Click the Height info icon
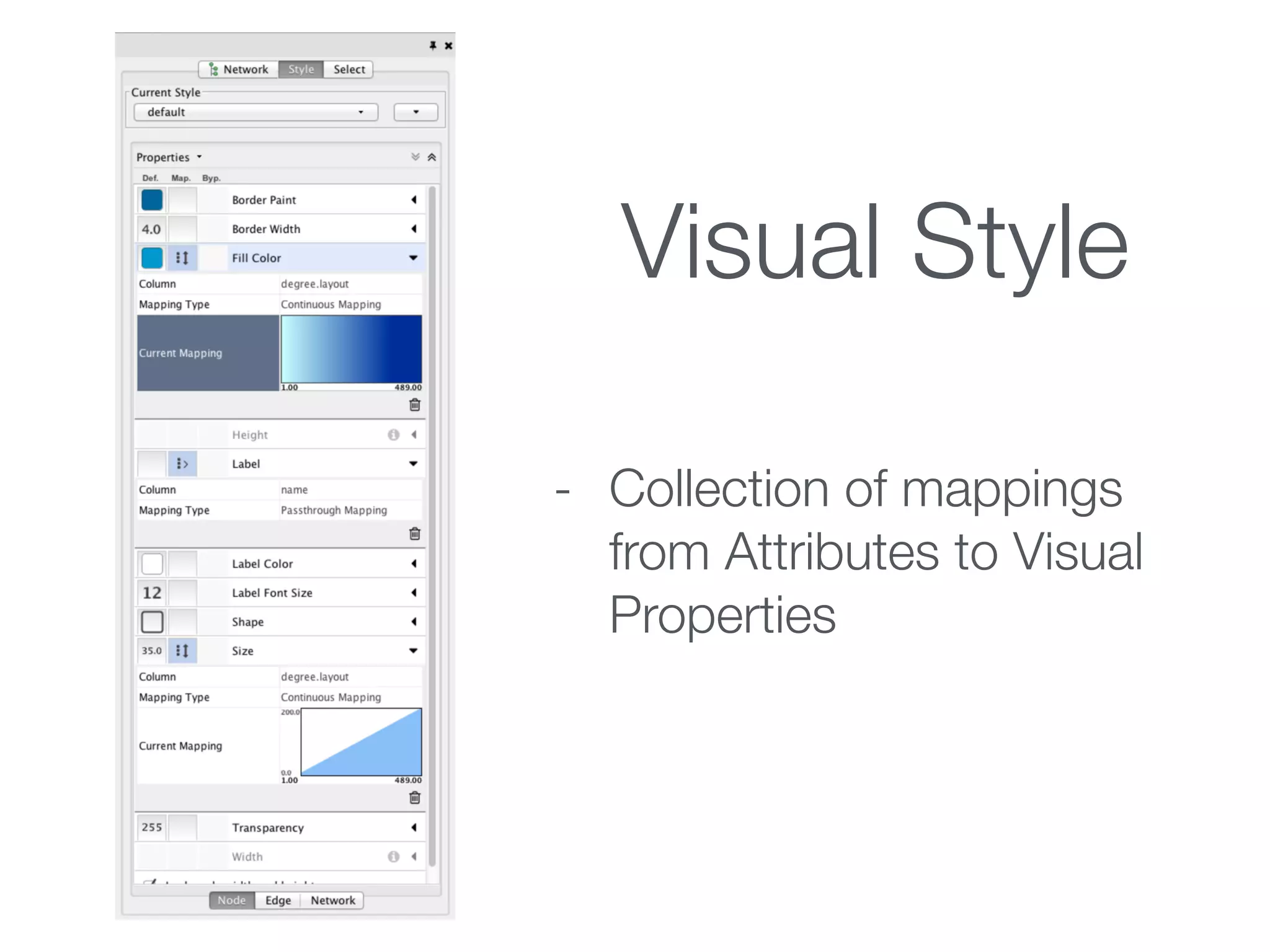Screen dimensions: 1270x952 [394, 434]
